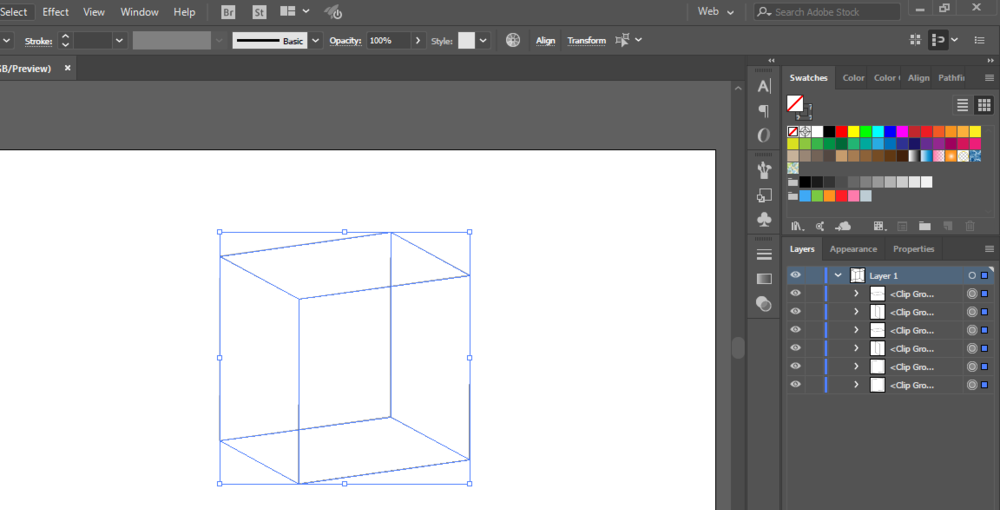This screenshot has width=1000, height=510.
Task: Open the Paragraph panel icon
Action: pyautogui.click(x=763, y=111)
